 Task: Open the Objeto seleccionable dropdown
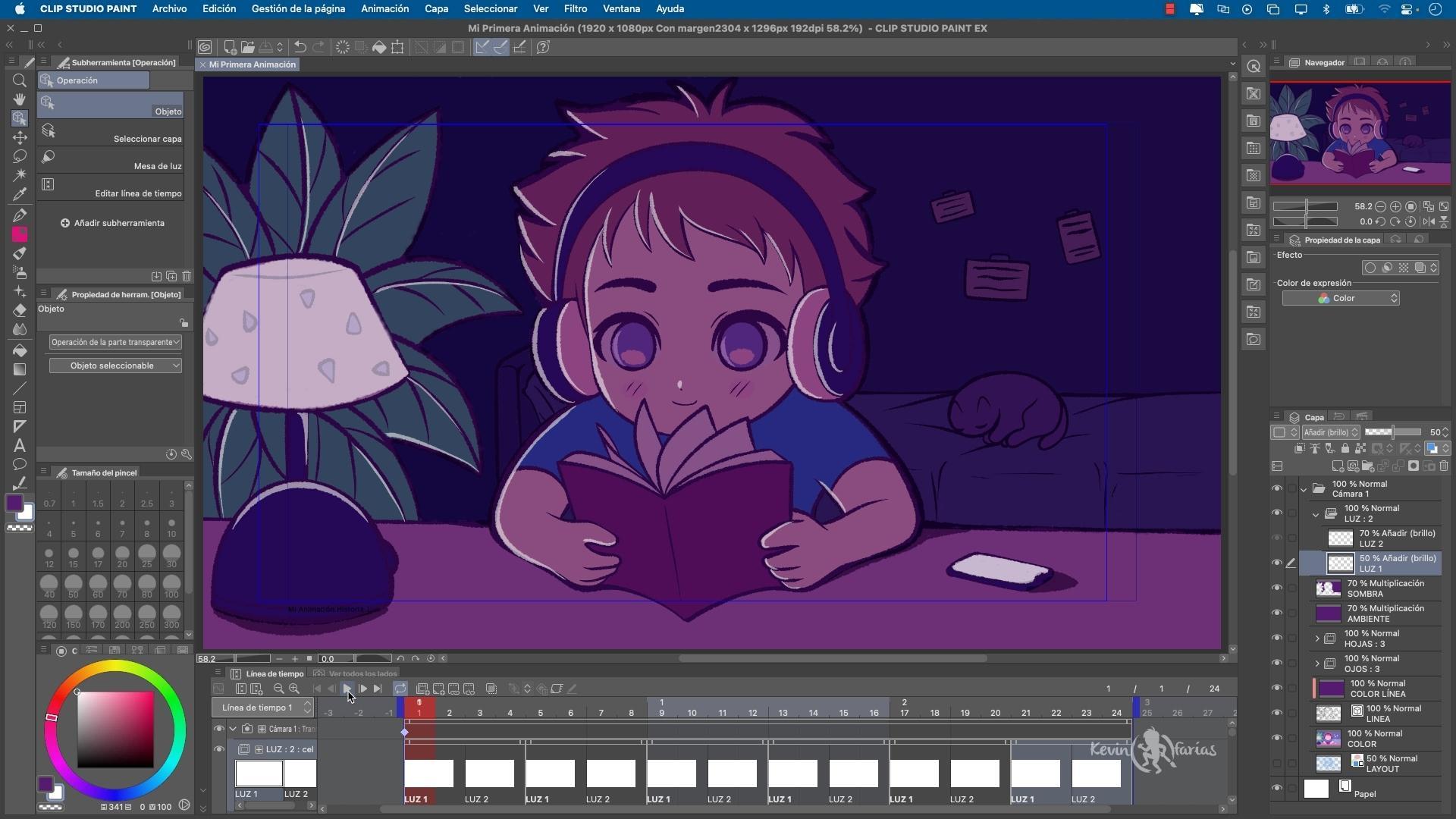click(x=115, y=366)
